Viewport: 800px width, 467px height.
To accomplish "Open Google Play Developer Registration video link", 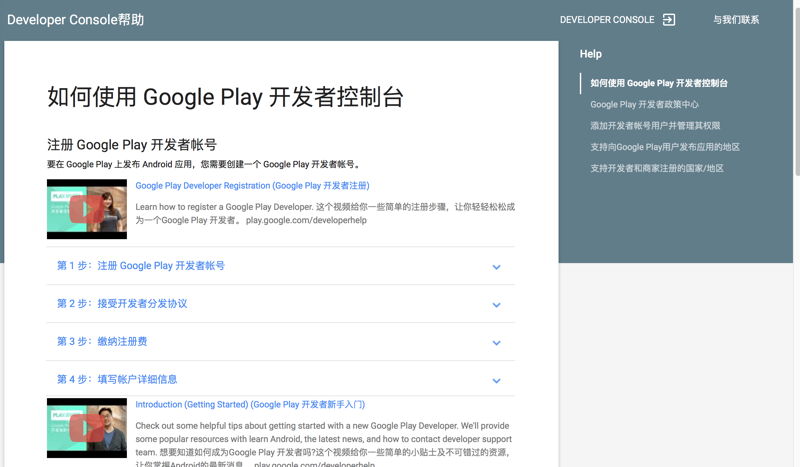I will (252, 186).
